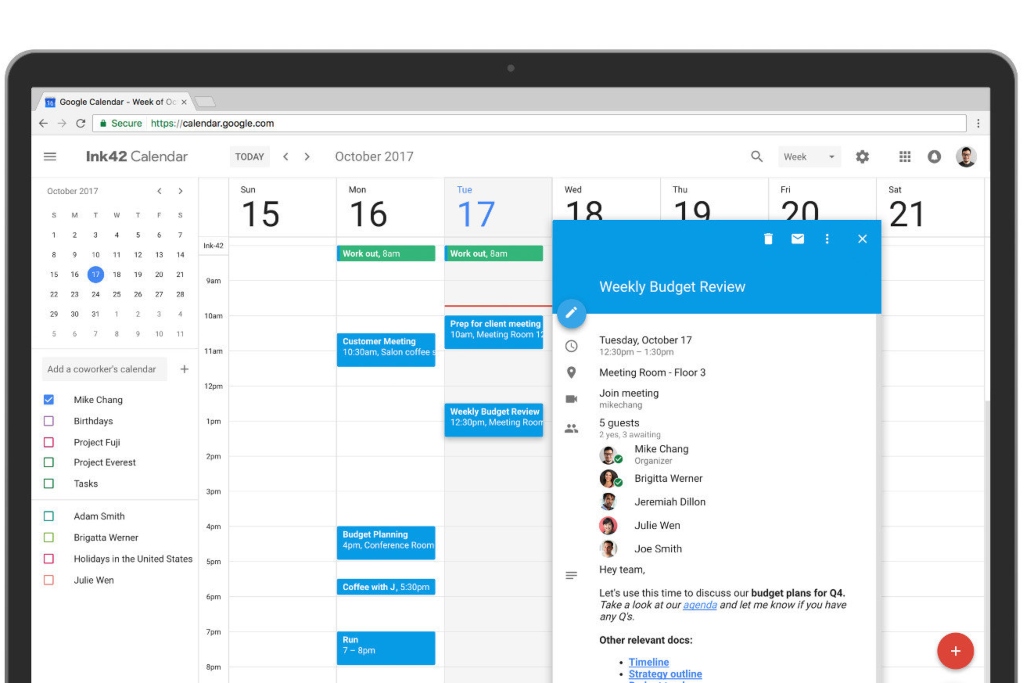Select the Google Calendar browser tab
The width and height of the screenshot is (1024, 683).
pyautogui.click(x=115, y=102)
